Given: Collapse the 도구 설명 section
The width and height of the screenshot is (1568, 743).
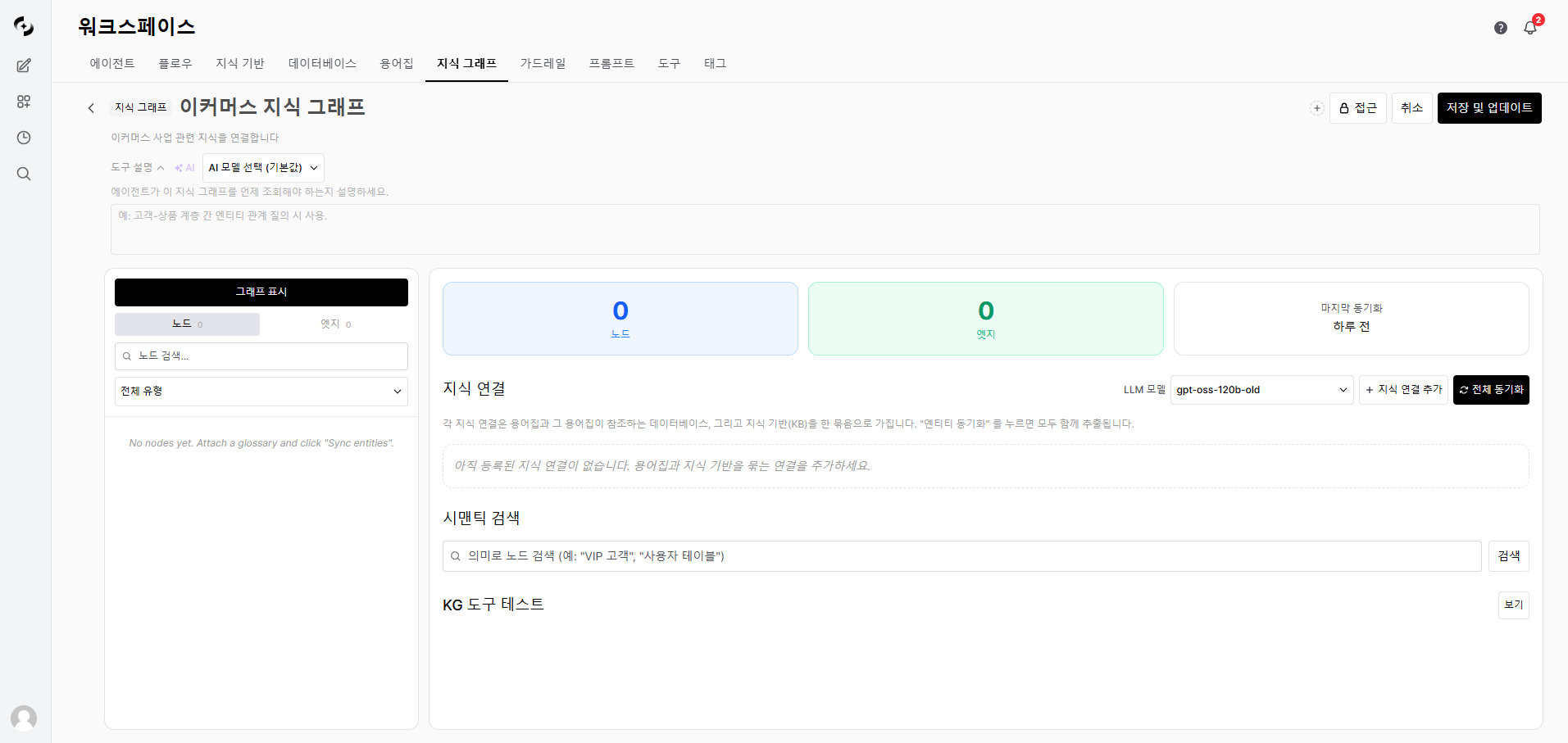Looking at the screenshot, I should click(x=138, y=167).
